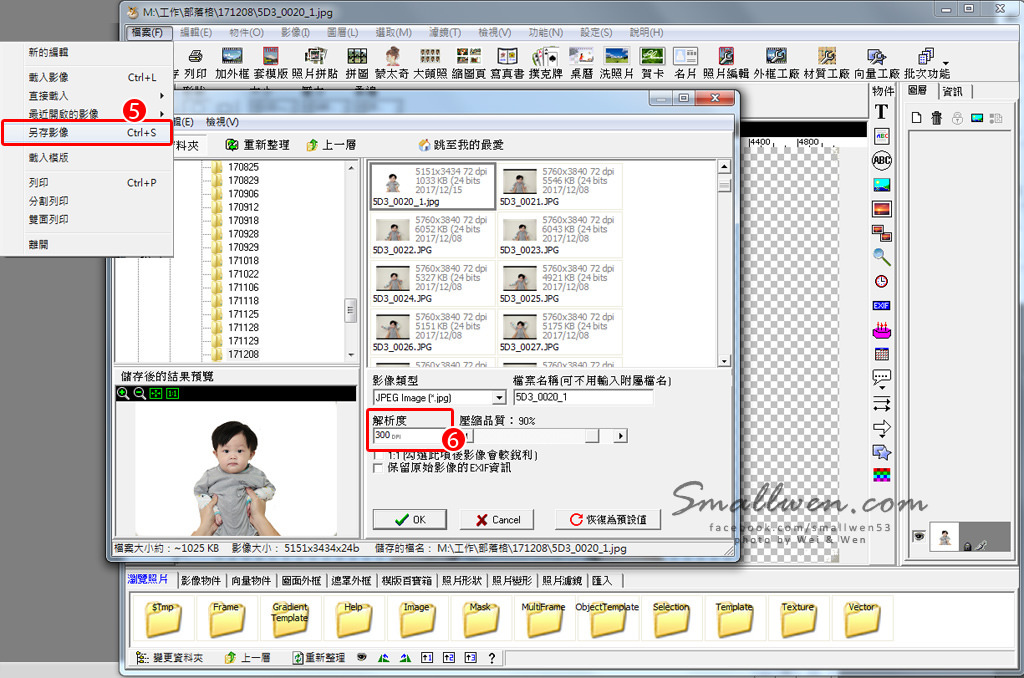Select the 5D3_0021.JPG thumbnail

560,186
